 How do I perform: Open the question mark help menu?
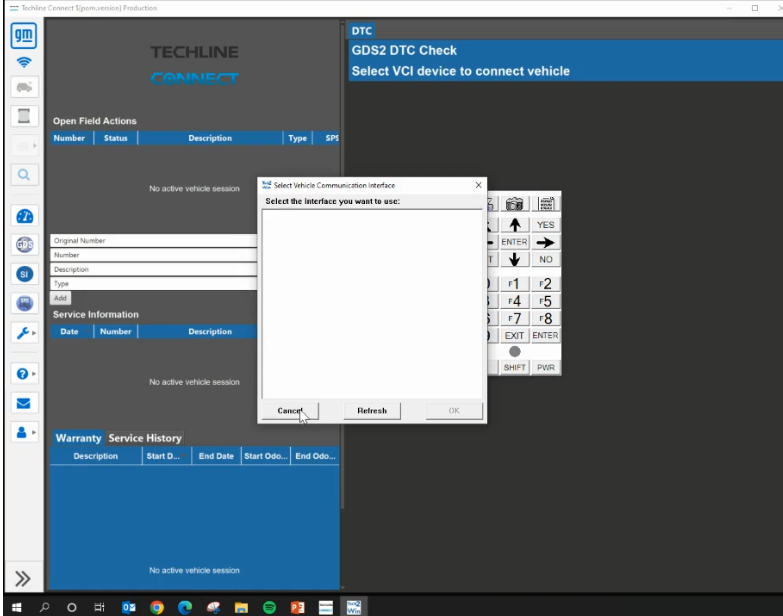24,373
